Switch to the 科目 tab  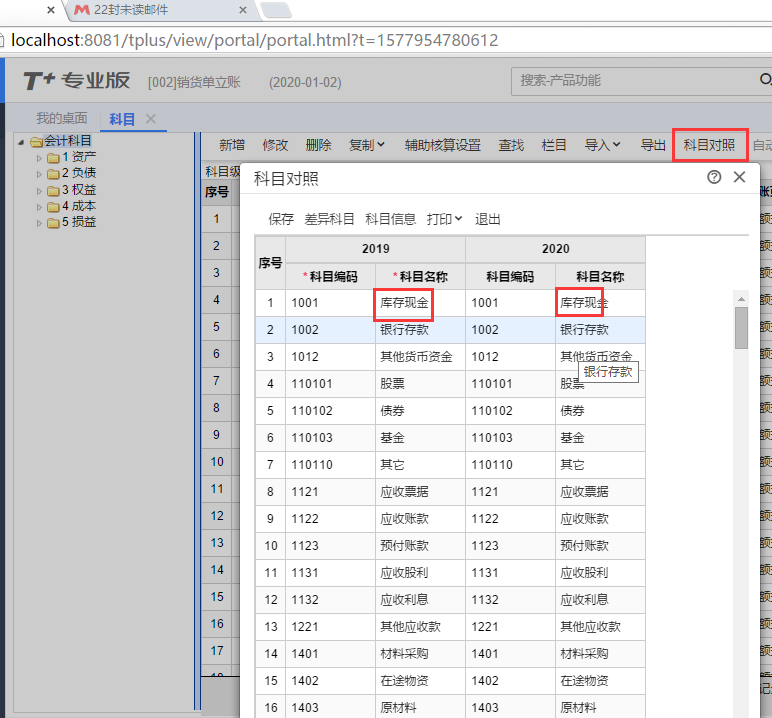122,119
